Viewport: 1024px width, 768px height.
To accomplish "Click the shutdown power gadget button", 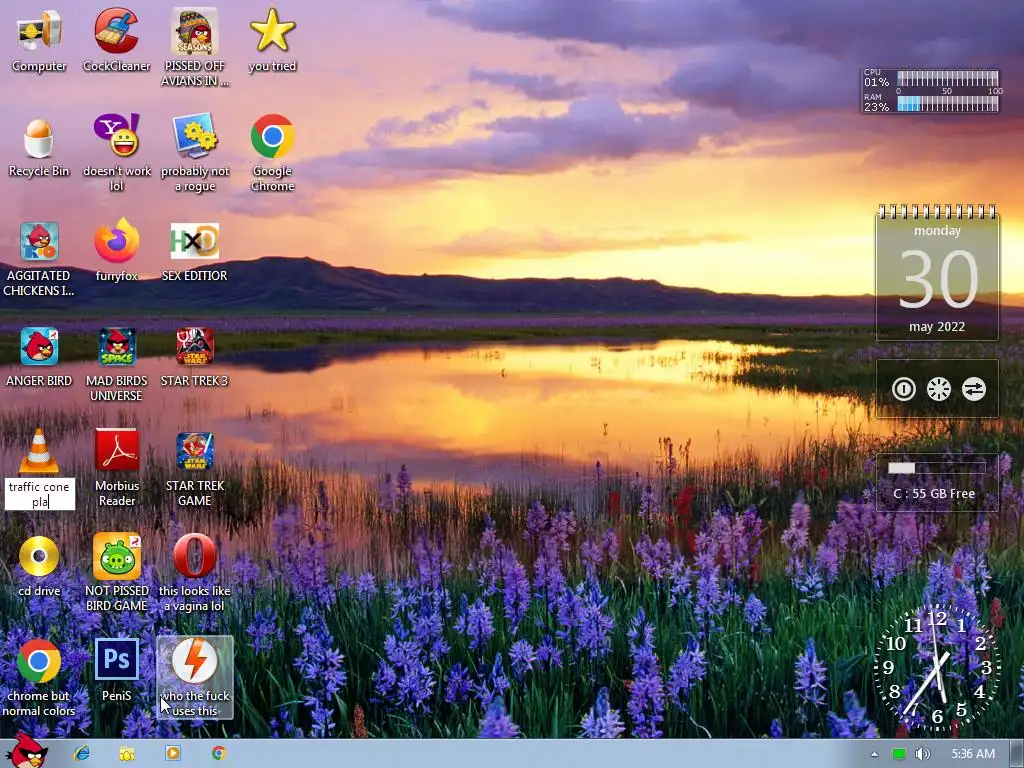I will point(904,389).
